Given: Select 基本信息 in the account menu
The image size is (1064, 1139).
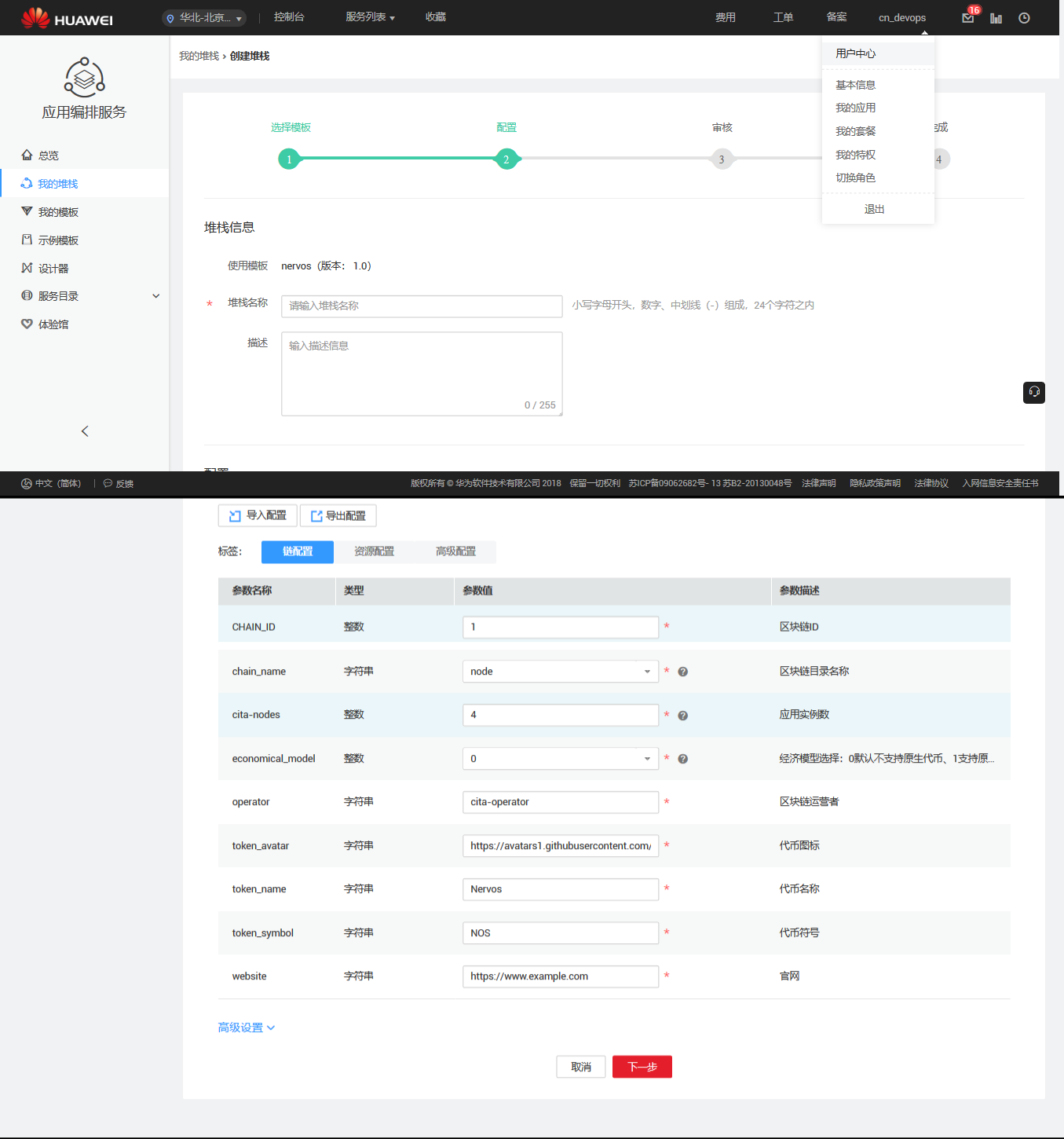Looking at the screenshot, I should tap(855, 85).
